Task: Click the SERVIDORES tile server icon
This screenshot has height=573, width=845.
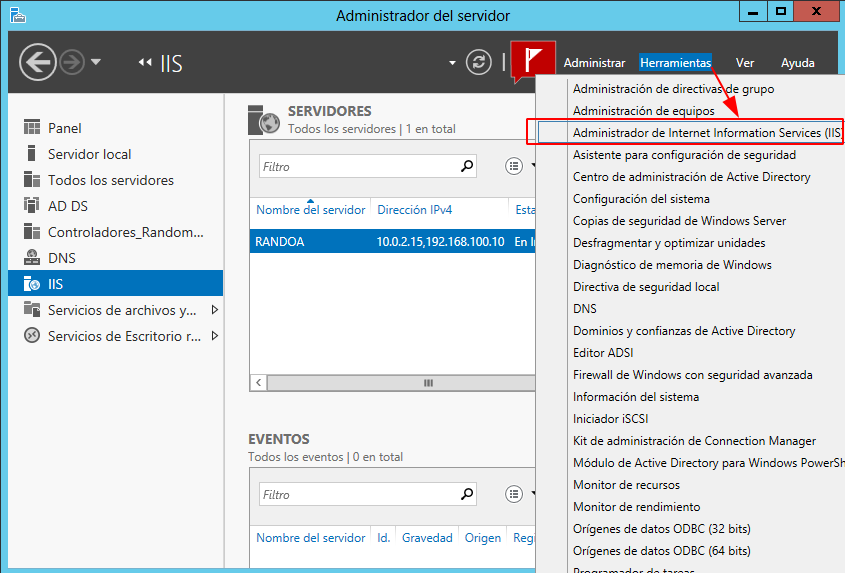Action: pyautogui.click(x=264, y=120)
